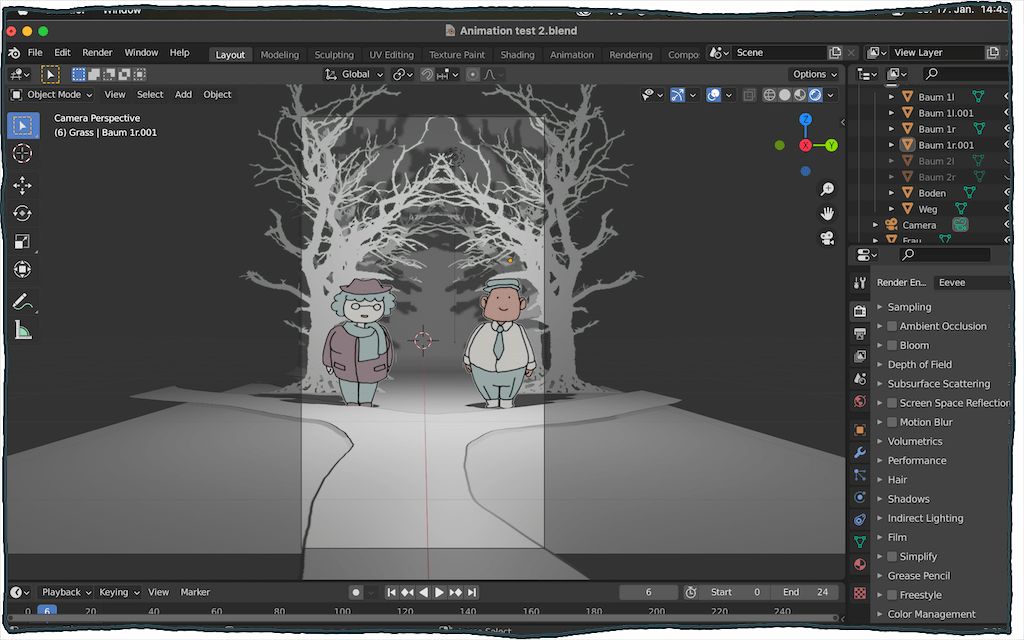Switch to the UV Editing workspace tab

[391, 55]
